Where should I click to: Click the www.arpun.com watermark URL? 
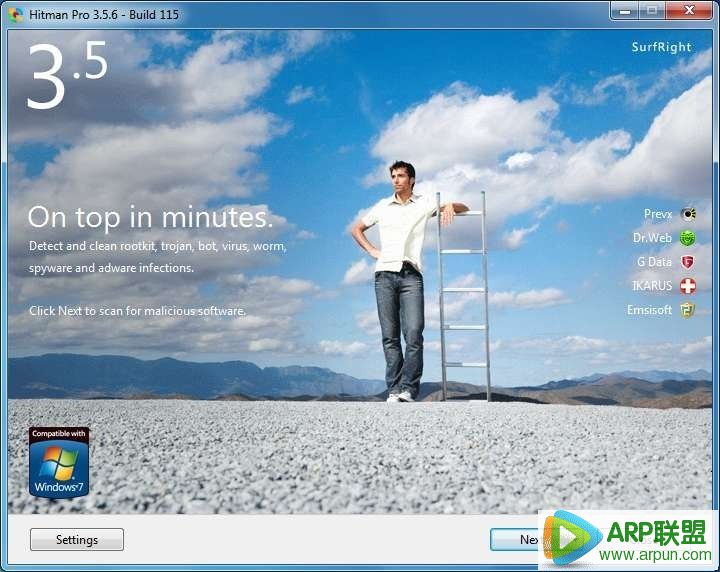point(655,554)
